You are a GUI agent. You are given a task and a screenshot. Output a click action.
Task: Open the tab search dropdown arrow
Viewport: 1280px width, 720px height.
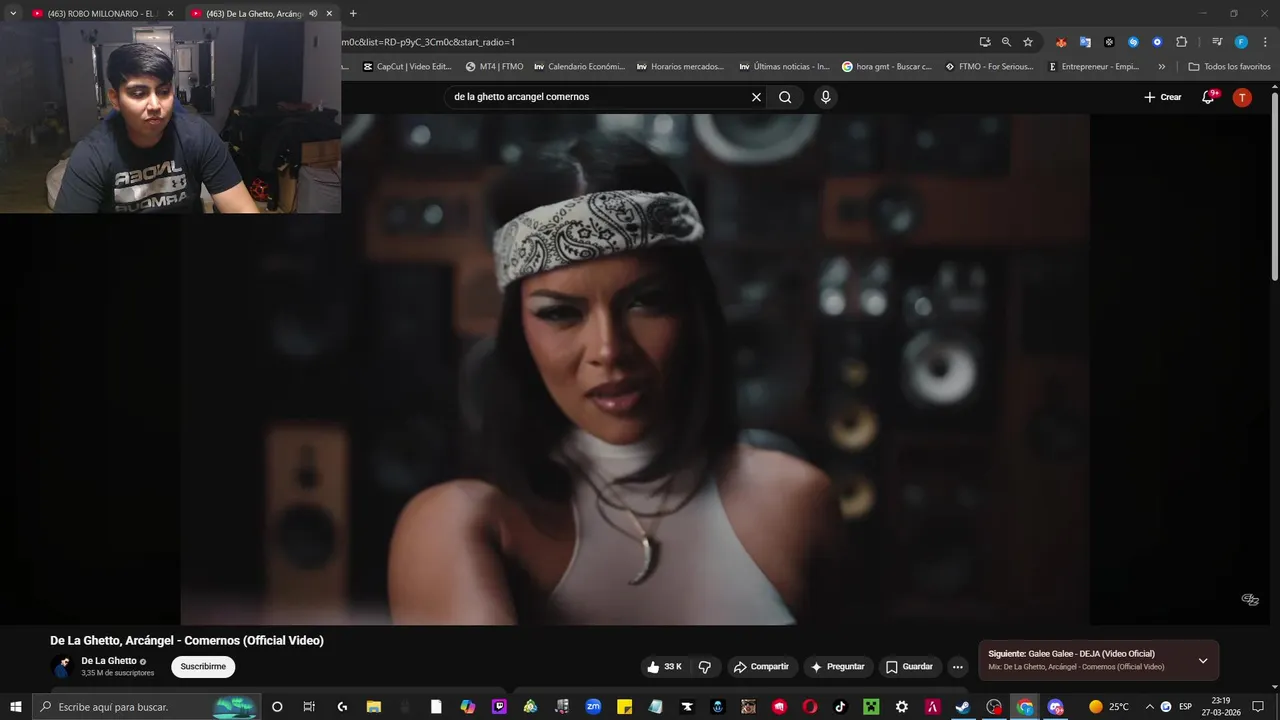click(12, 14)
